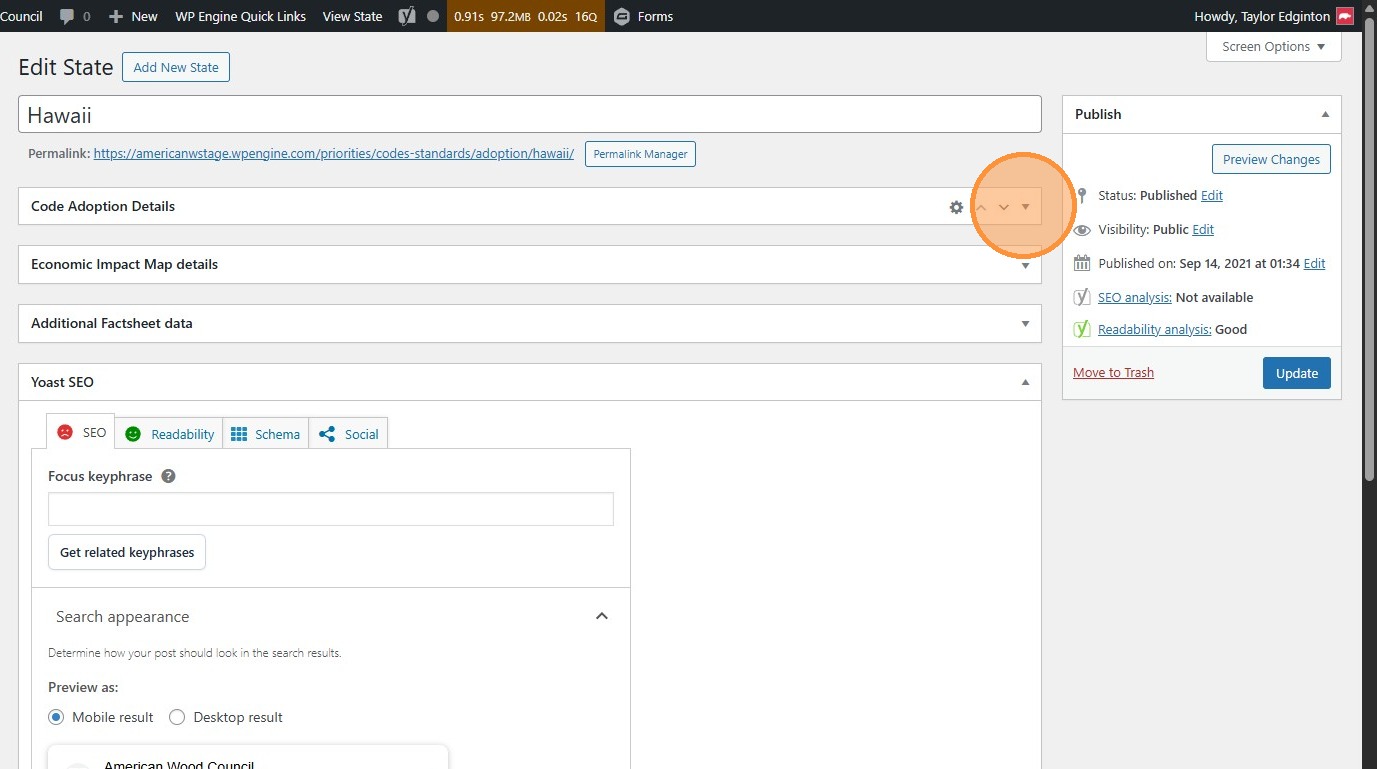Click the Move to Trash link

point(1113,373)
